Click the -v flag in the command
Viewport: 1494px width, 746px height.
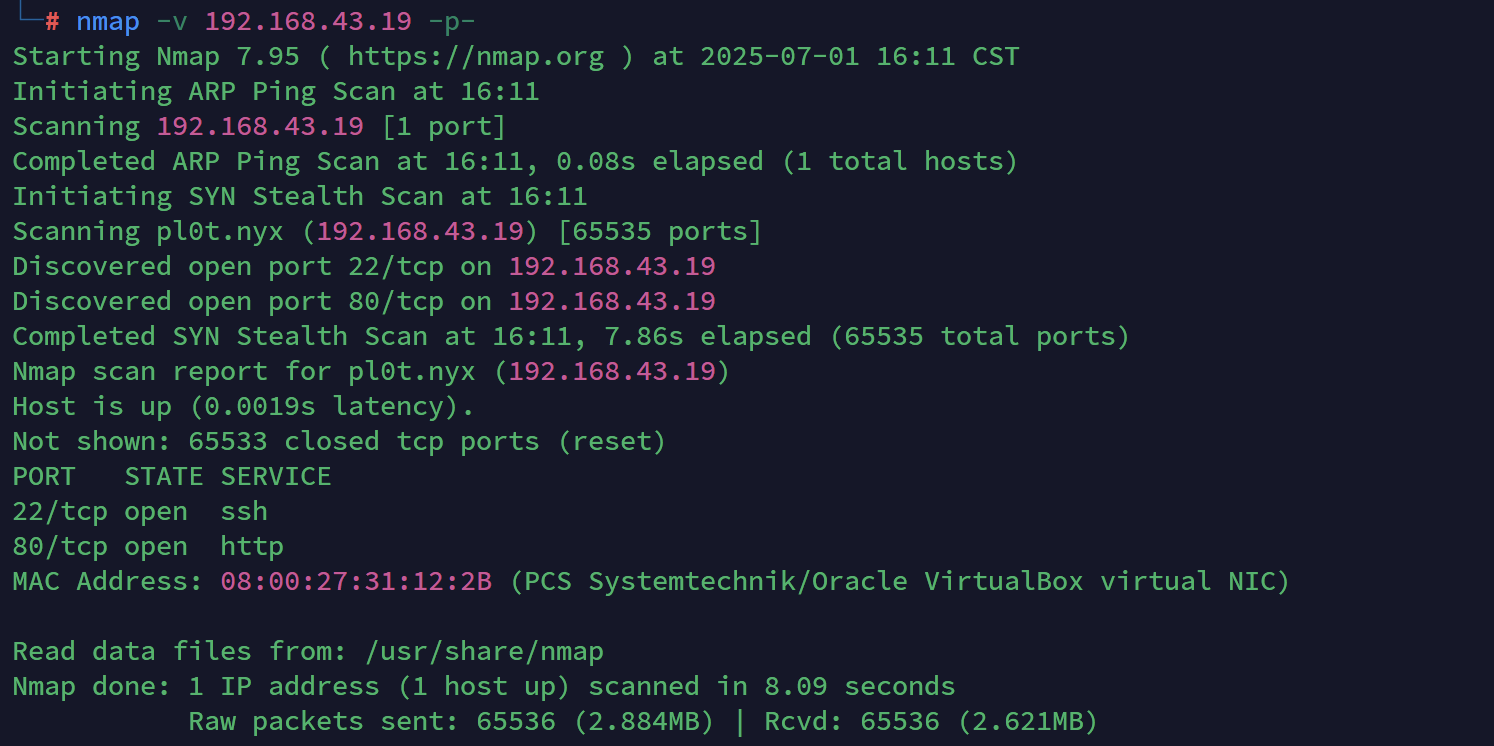click(x=172, y=22)
